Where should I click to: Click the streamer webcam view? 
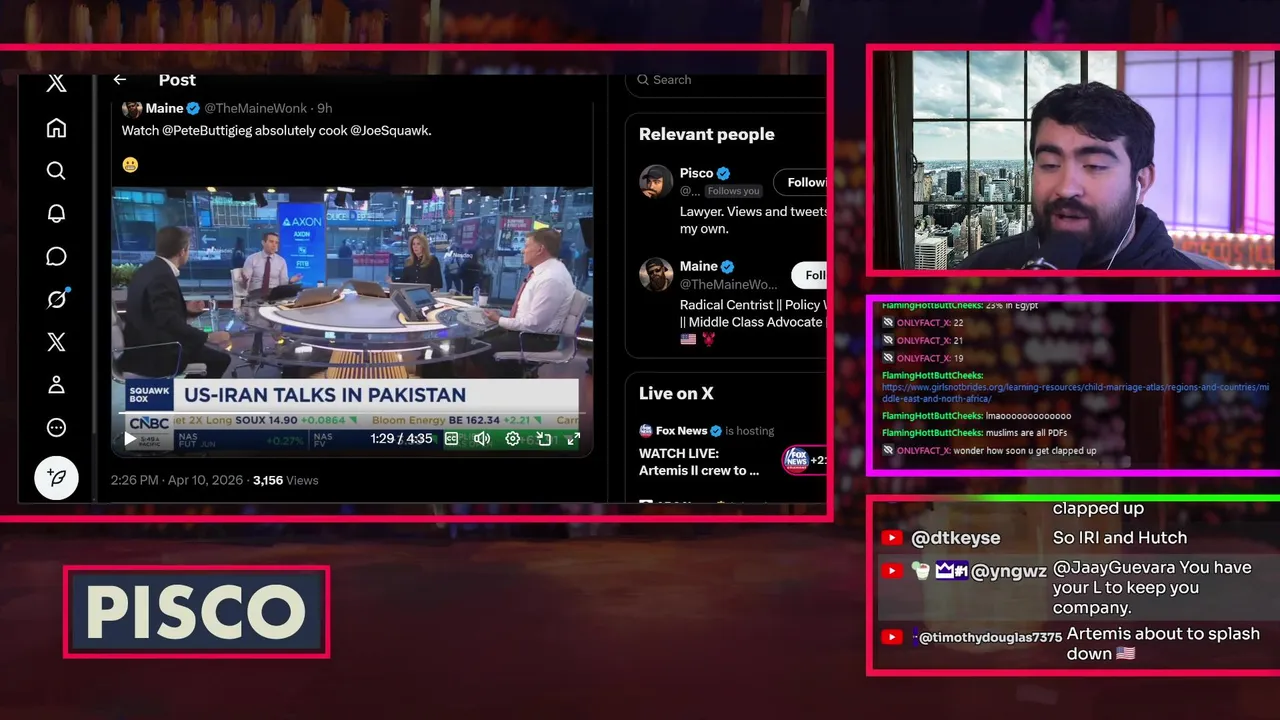1073,160
